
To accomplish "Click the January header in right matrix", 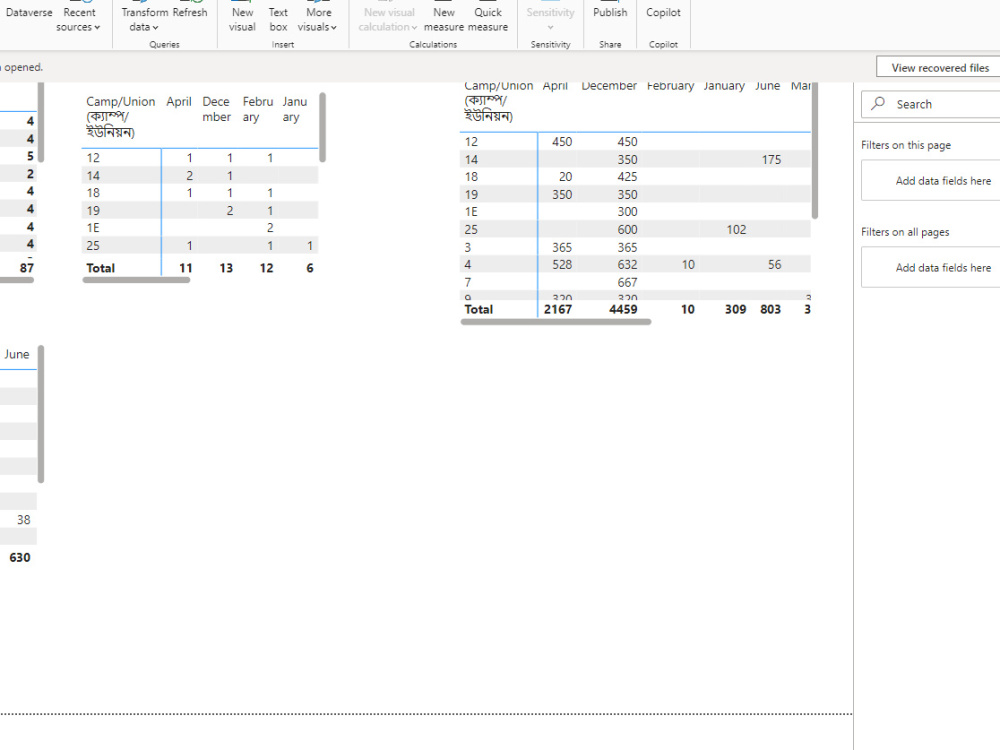I will (724, 86).
